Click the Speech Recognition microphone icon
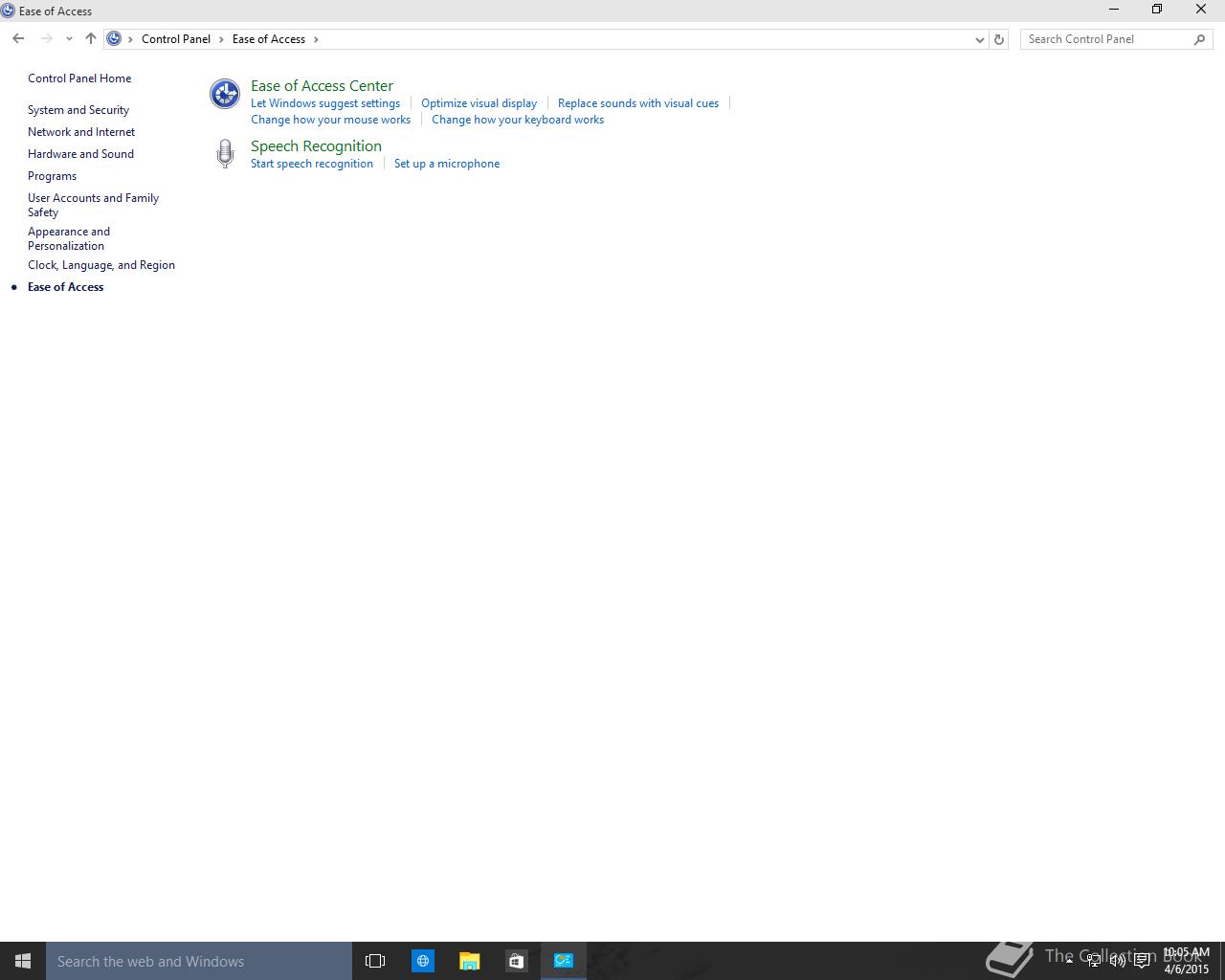This screenshot has height=980, width=1225. tap(225, 153)
